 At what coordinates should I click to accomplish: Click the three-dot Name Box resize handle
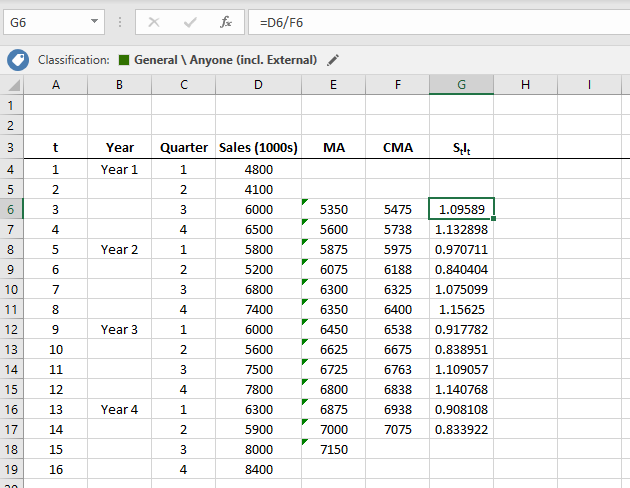point(120,21)
